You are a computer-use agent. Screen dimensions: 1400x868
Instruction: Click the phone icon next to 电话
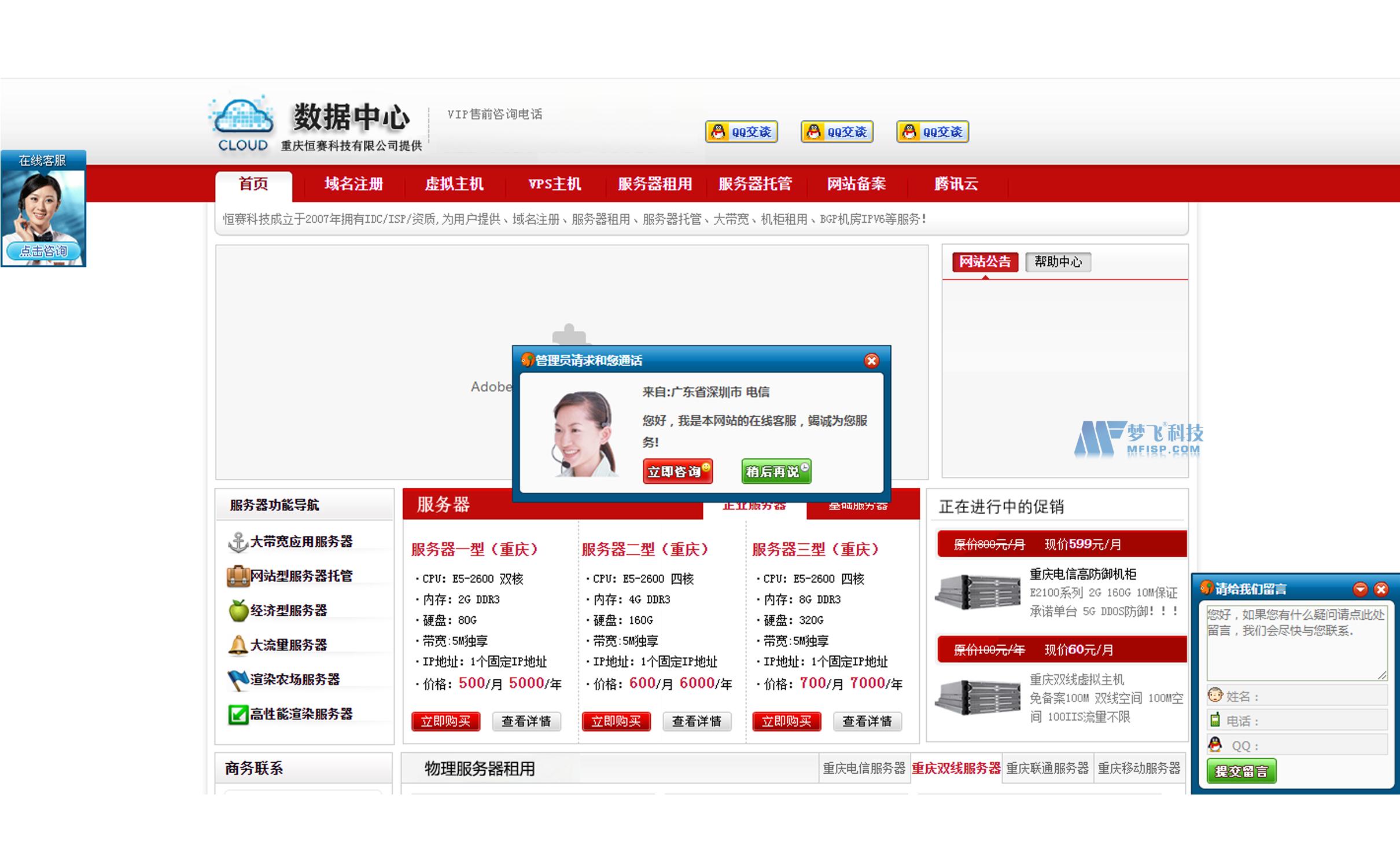(1216, 720)
